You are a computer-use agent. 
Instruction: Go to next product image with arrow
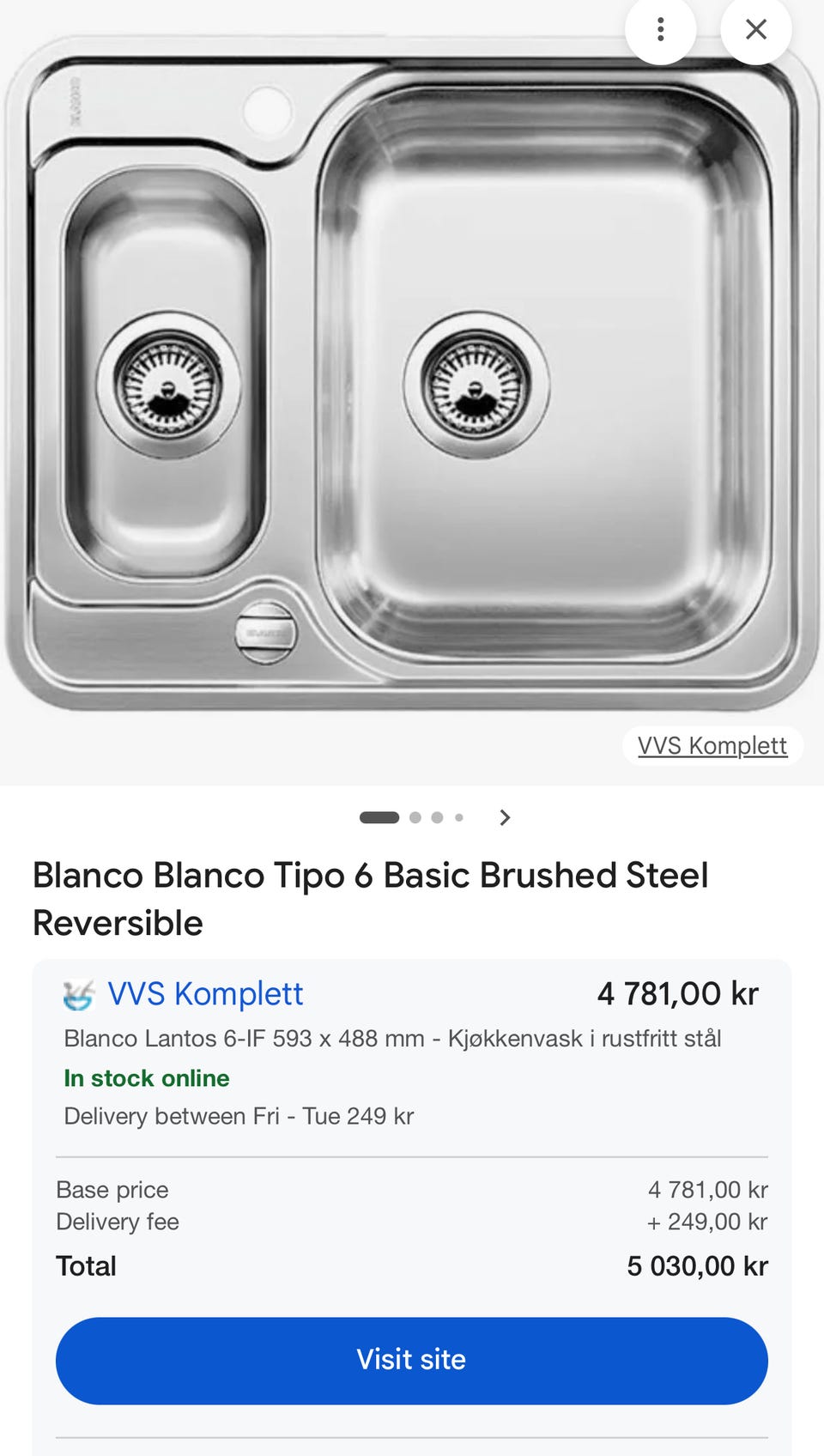(505, 817)
